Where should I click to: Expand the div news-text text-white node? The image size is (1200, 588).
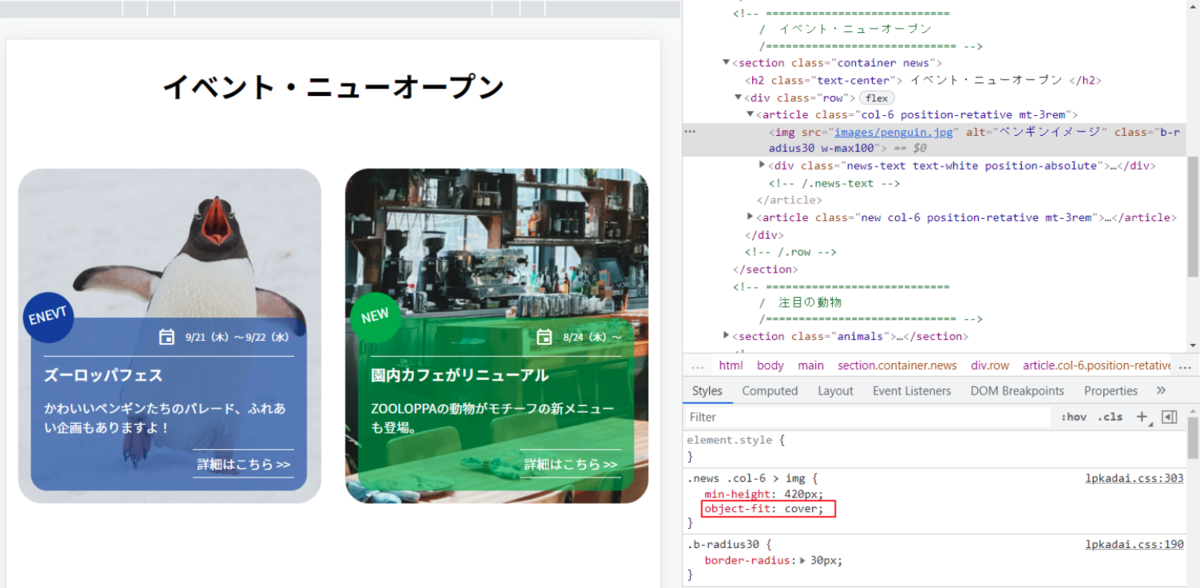pos(763,165)
